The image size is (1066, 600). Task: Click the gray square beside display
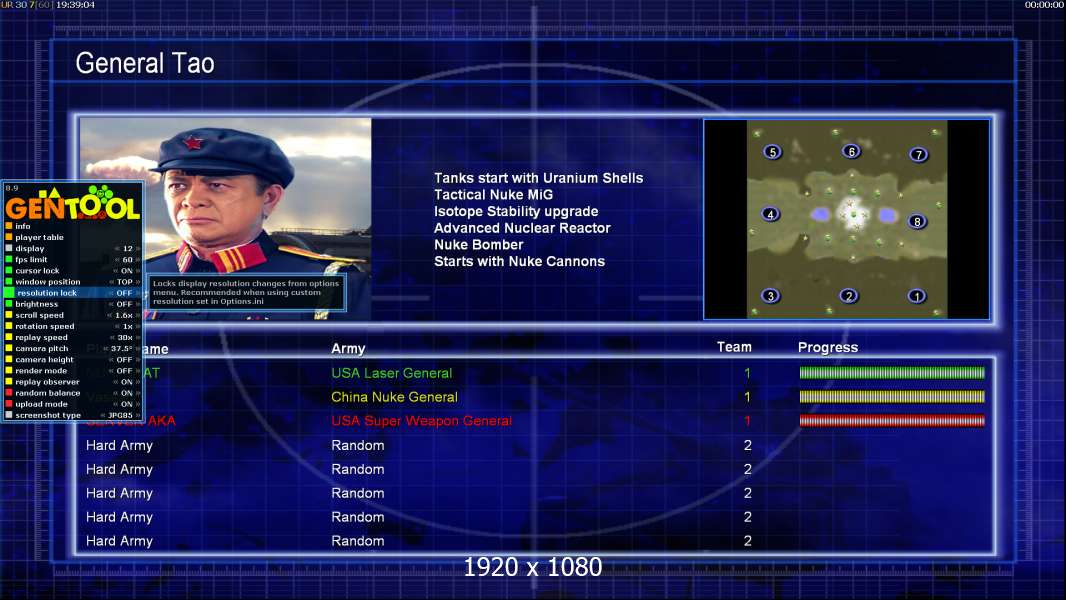pyautogui.click(x=9, y=249)
